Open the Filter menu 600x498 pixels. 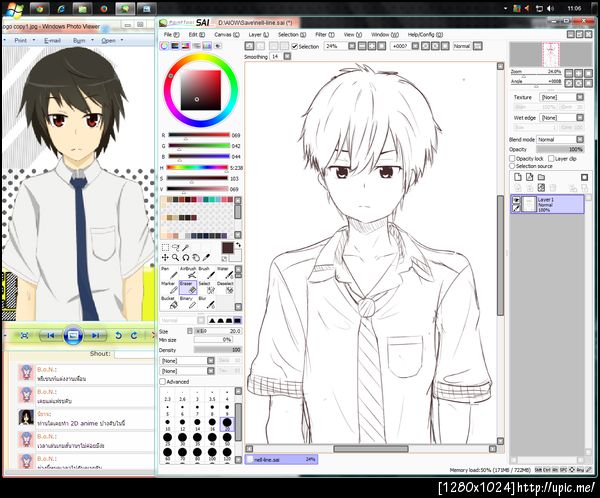click(x=324, y=34)
